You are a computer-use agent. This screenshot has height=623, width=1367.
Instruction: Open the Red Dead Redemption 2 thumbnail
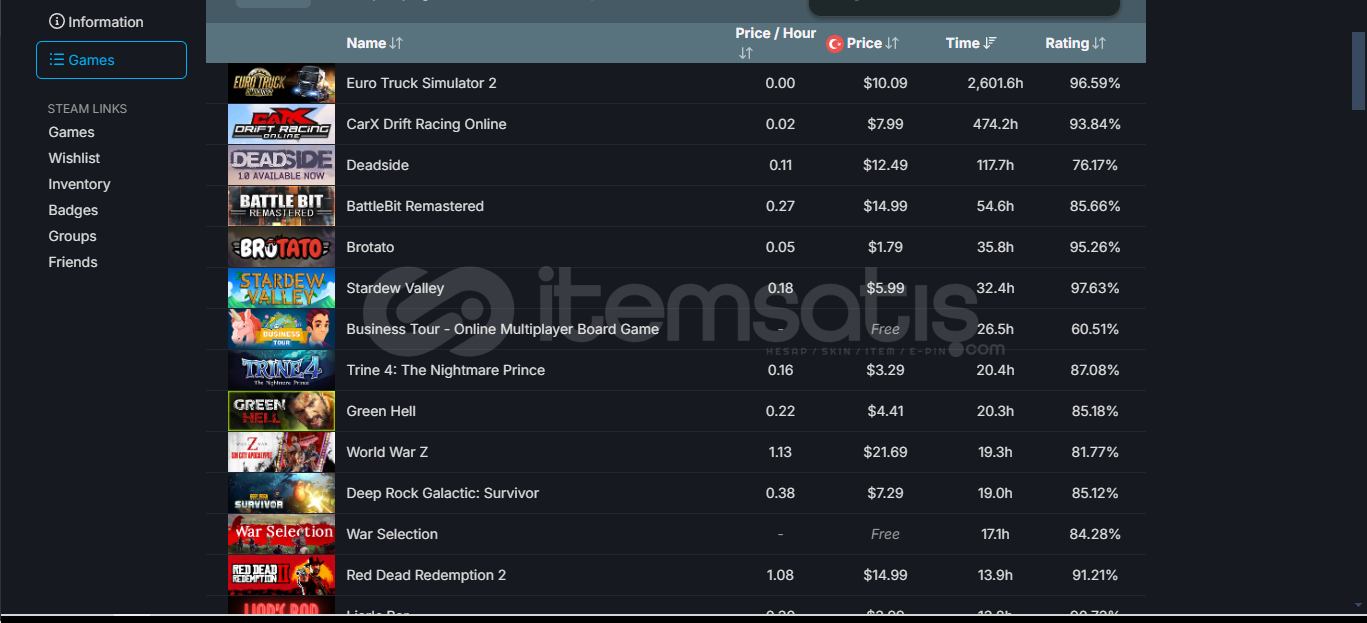(x=281, y=575)
